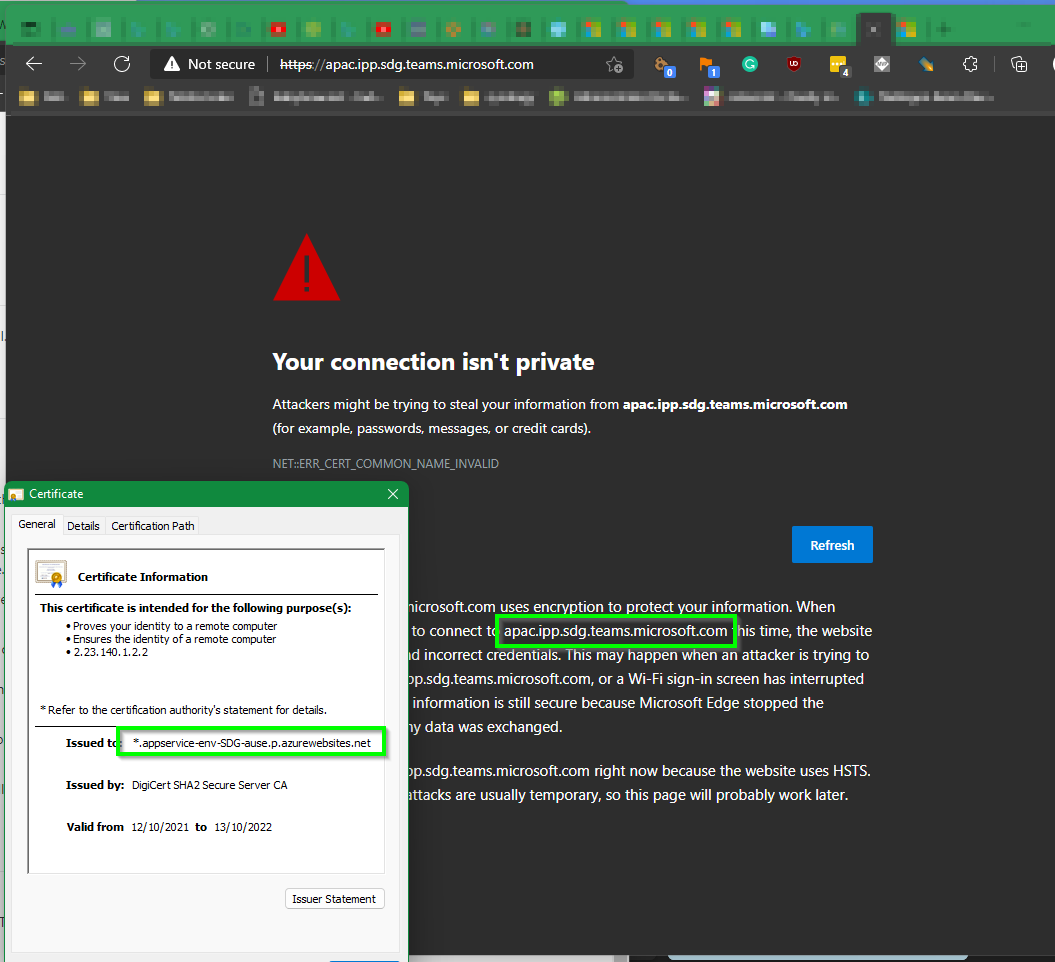Reload the page using the toolbar refresh icon
Image resolution: width=1055 pixels, height=962 pixels.
(x=122, y=64)
